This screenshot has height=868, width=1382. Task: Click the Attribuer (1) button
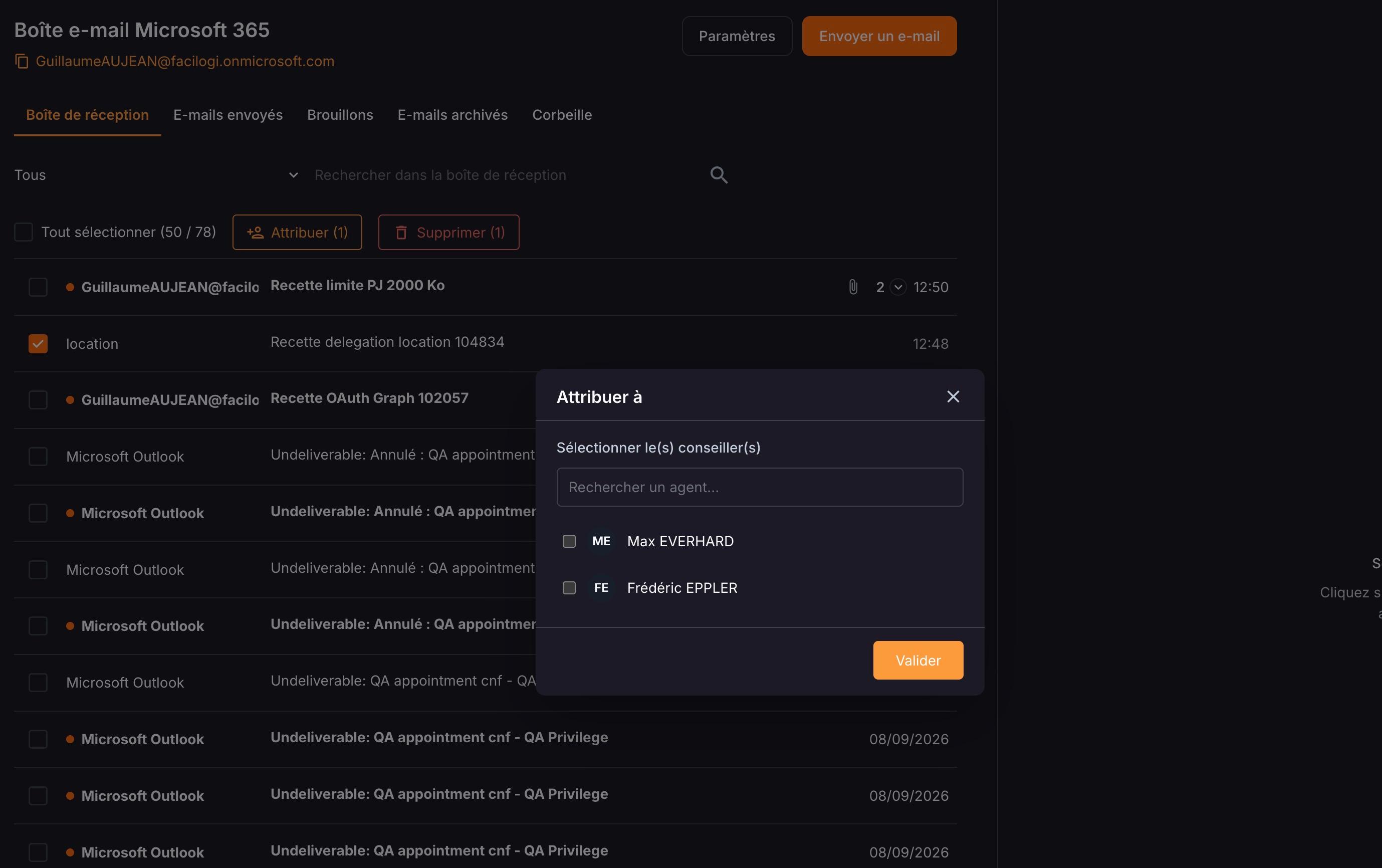[297, 233]
